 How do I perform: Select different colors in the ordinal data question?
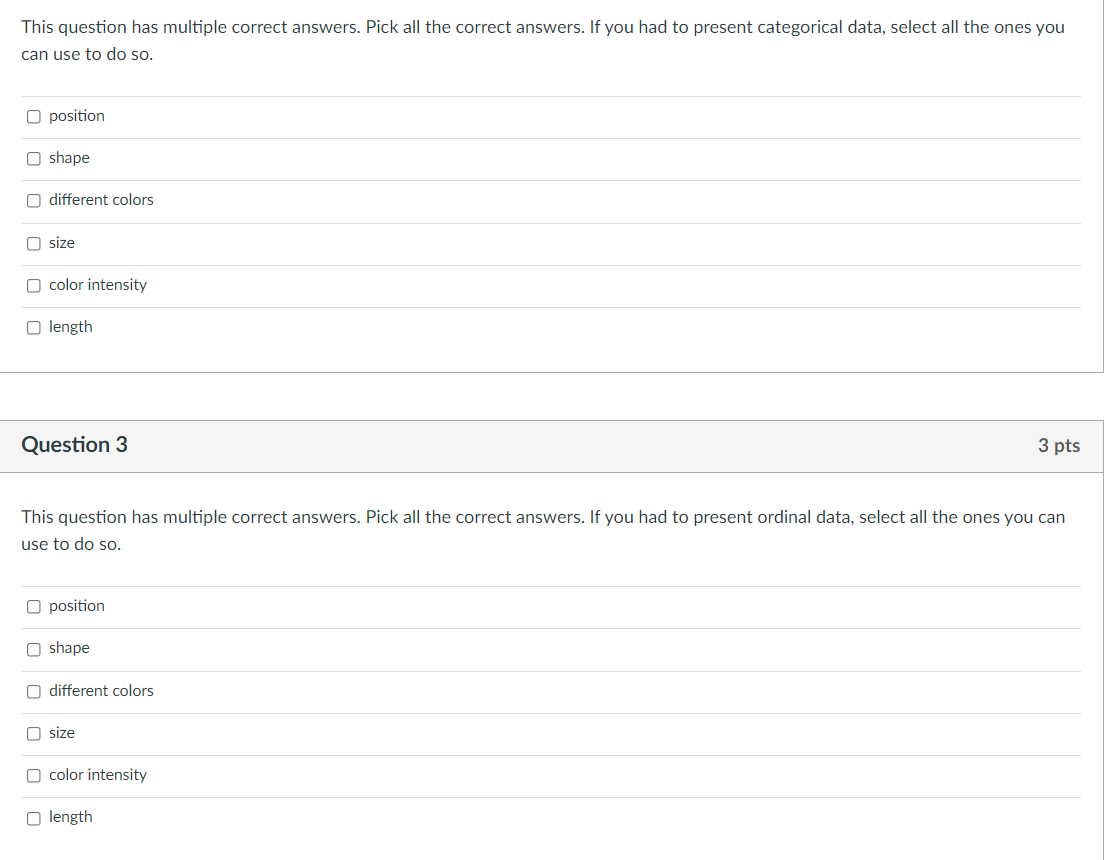point(33,691)
